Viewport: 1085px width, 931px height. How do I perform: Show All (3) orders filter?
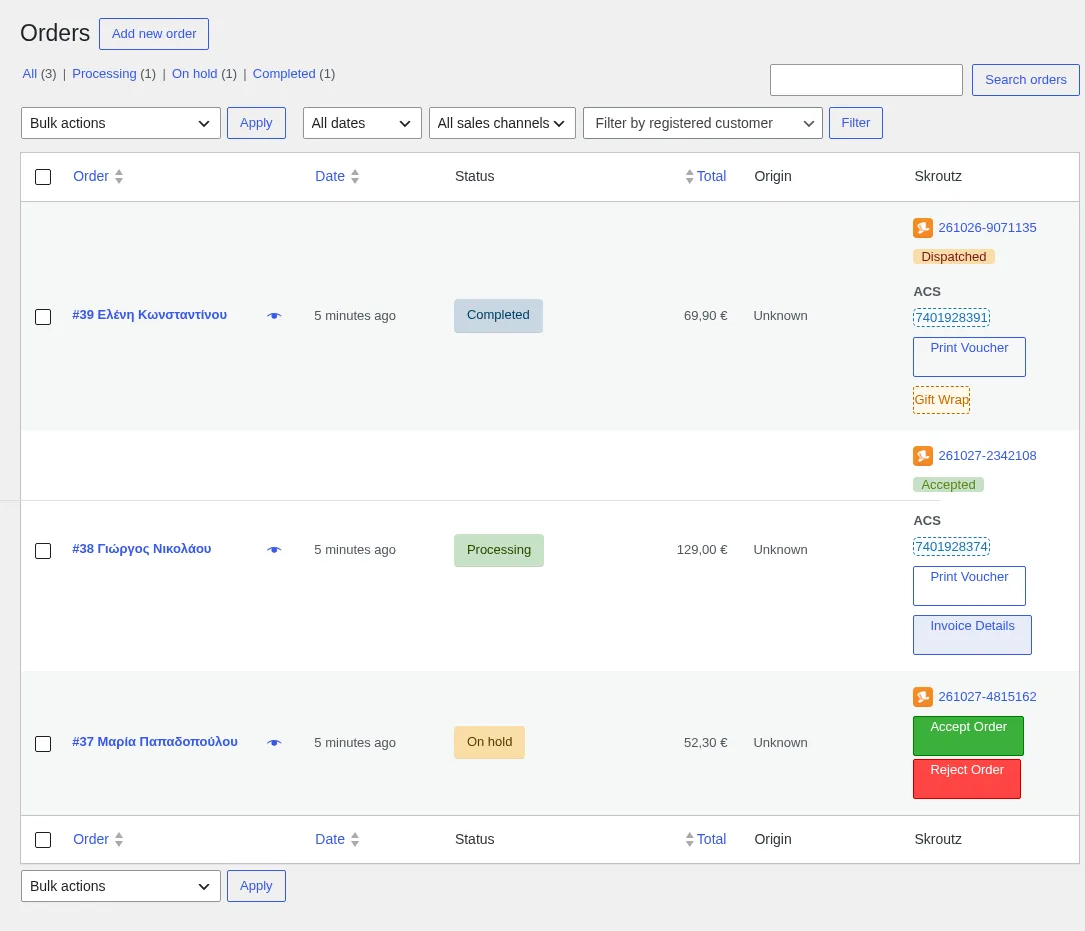(39, 73)
